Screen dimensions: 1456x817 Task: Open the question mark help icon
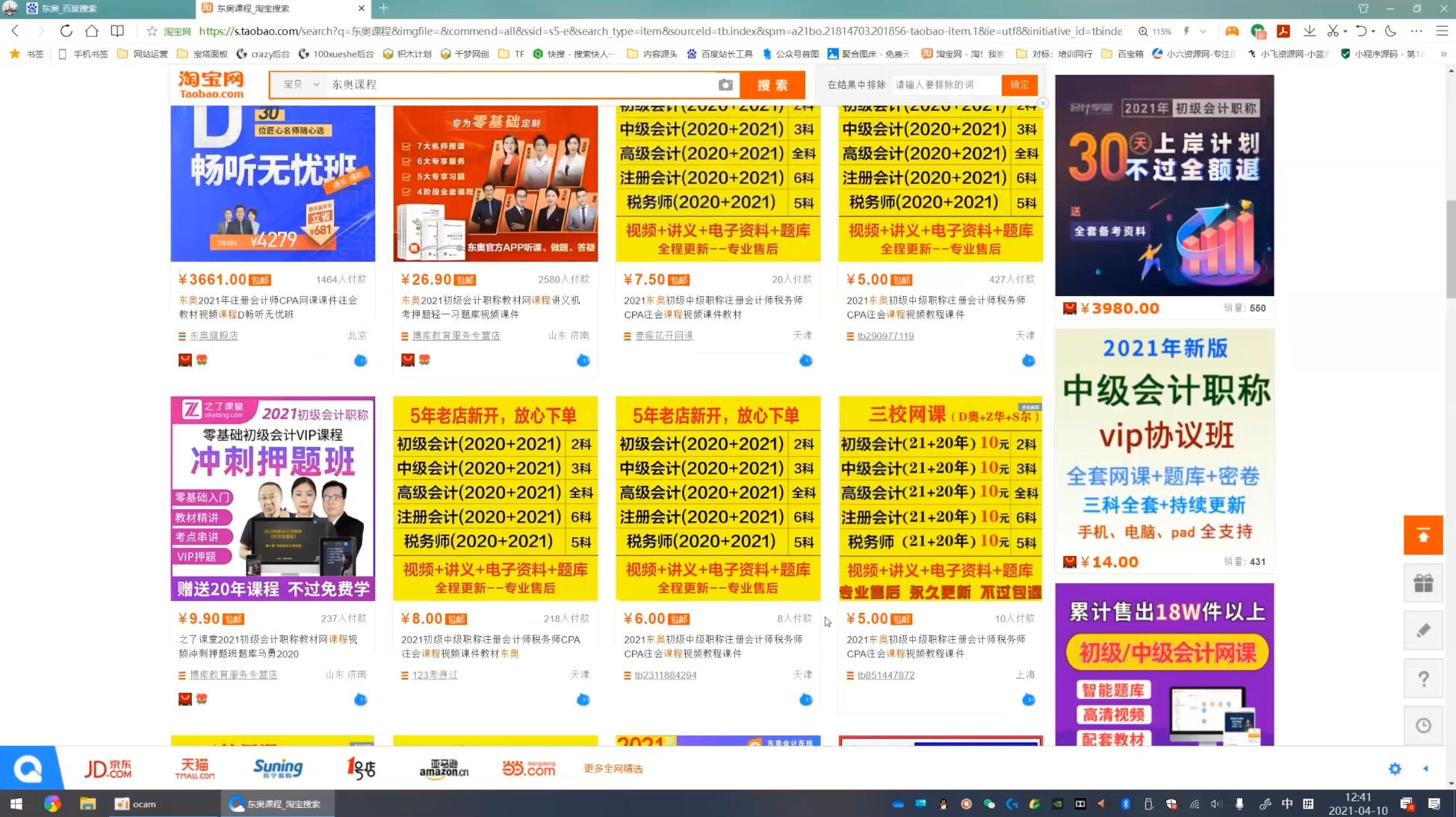[1422, 679]
